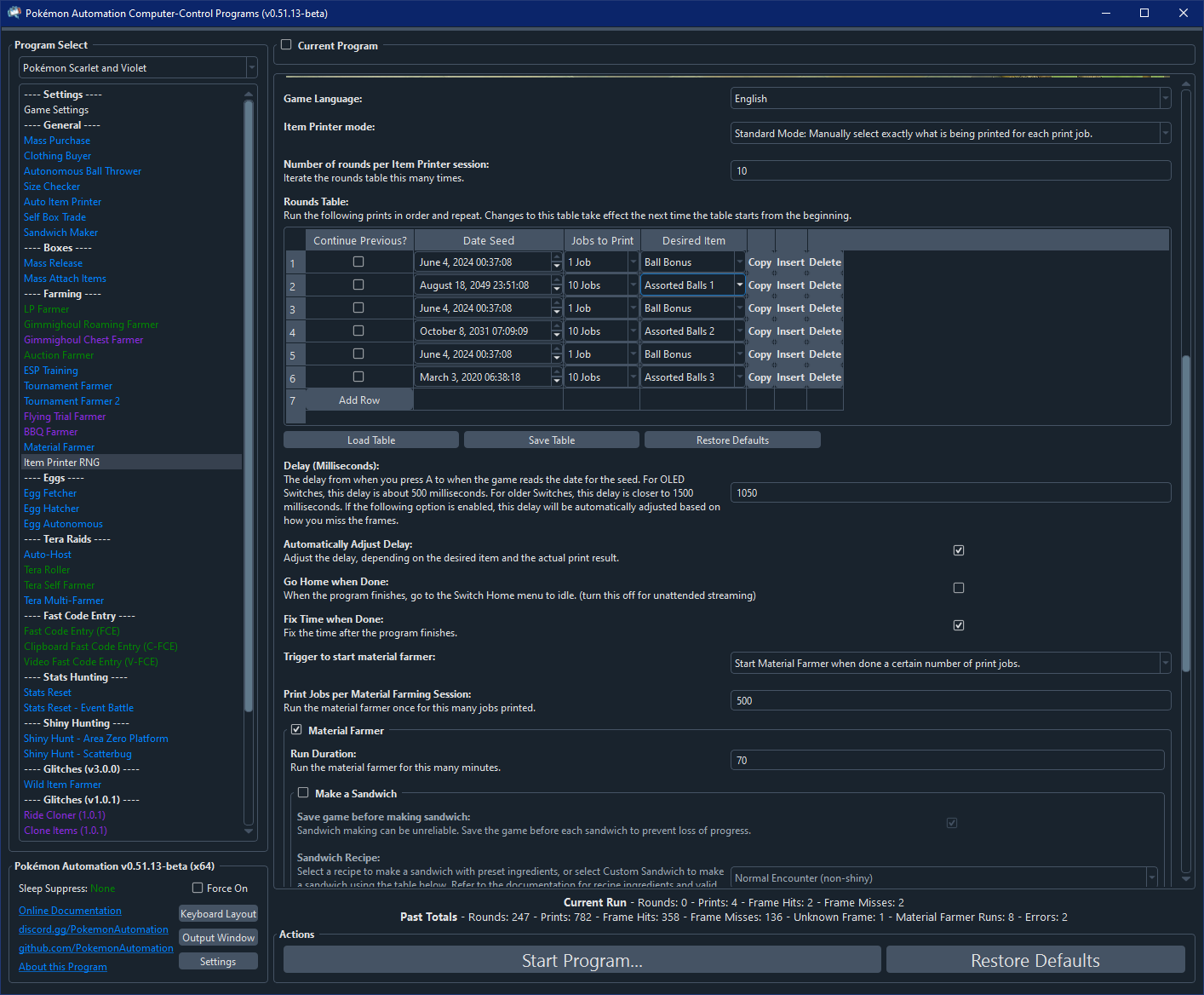The height and width of the screenshot is (995, 1204).
Task: Click Copy on rounds table row 2
Action: (x=760, y=285)
